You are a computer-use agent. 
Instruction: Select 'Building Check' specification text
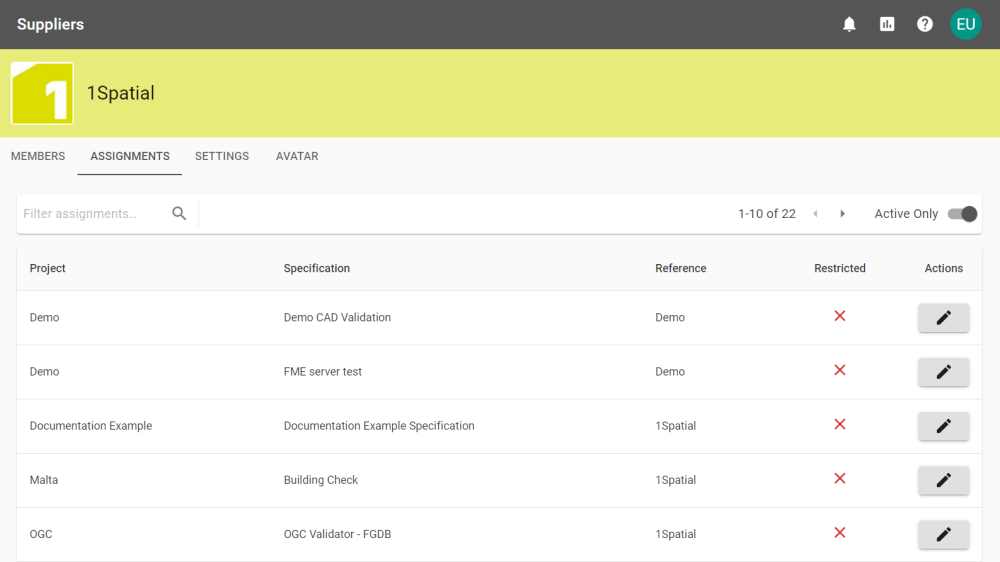coord(321,480)
